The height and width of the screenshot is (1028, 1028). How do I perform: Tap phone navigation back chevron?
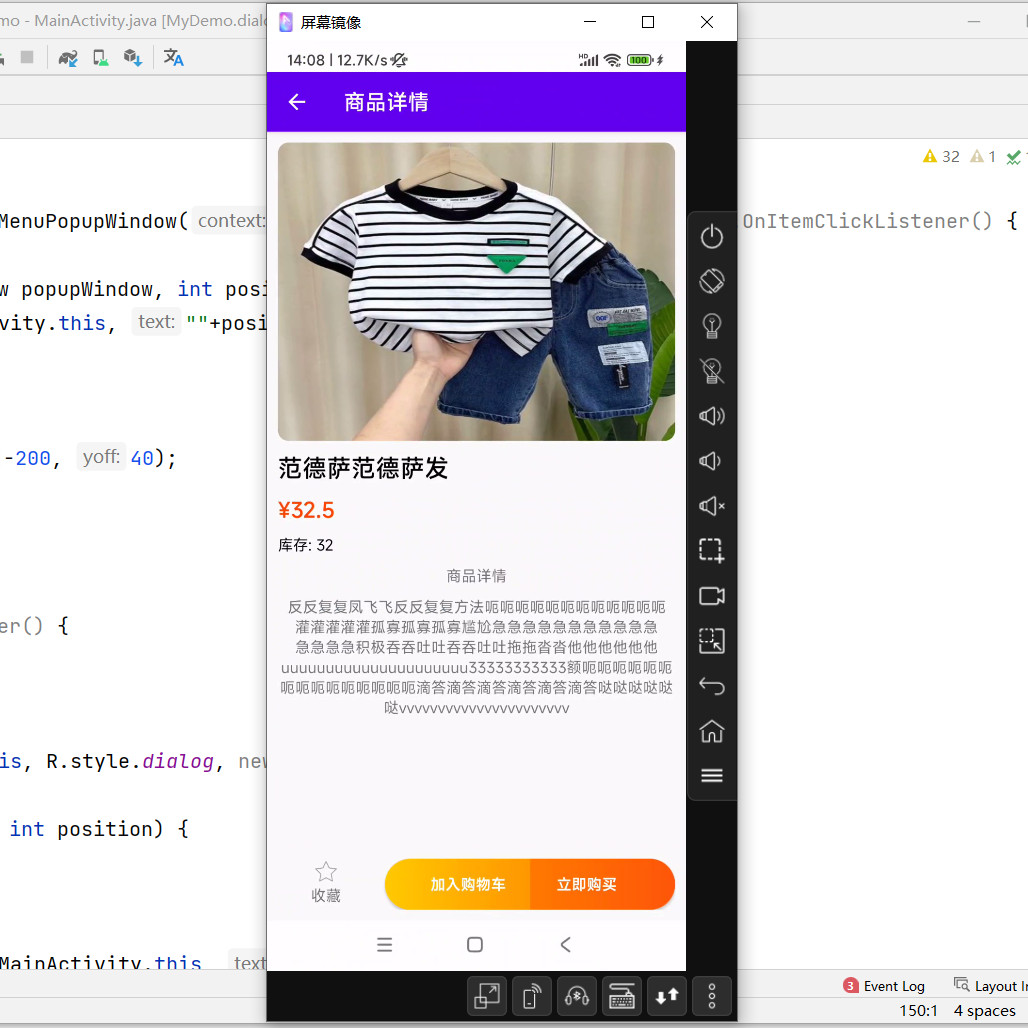pos(566,945)
